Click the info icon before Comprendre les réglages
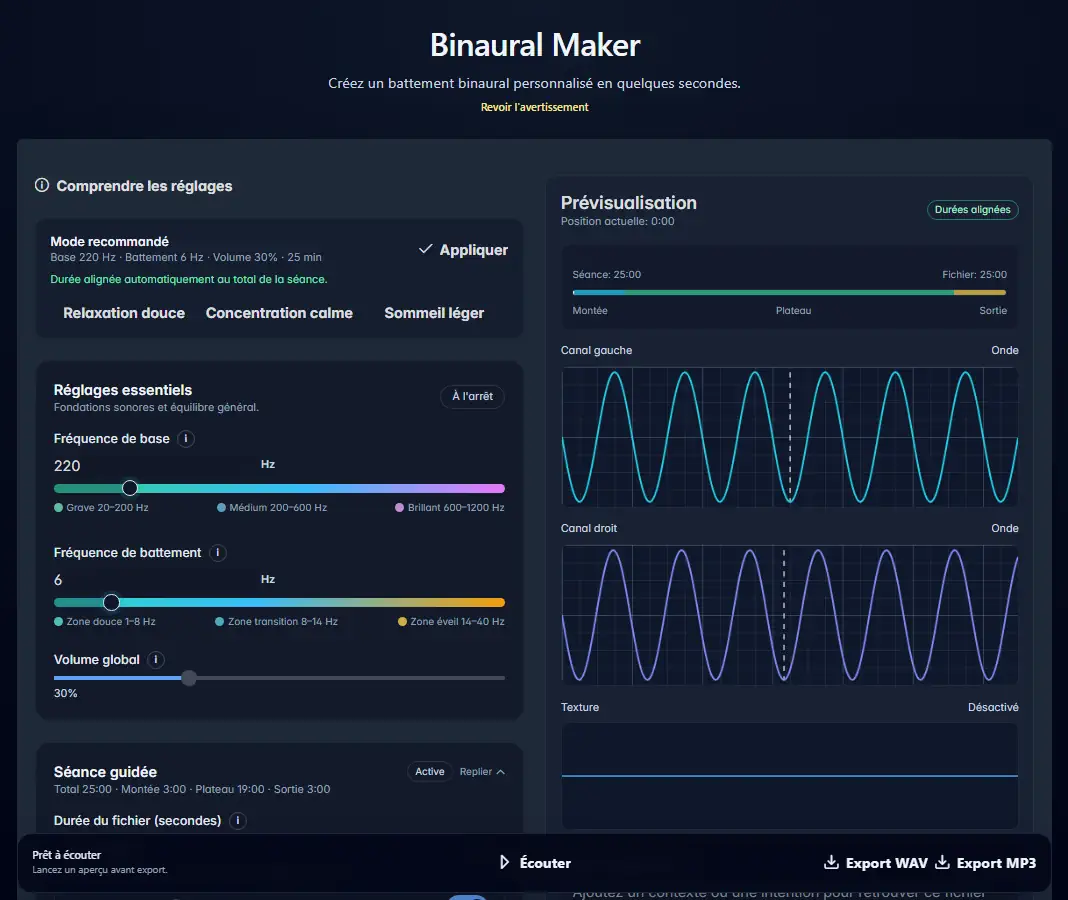The image size is (1068, 900). pyautogui.click(x=42, y=185)
